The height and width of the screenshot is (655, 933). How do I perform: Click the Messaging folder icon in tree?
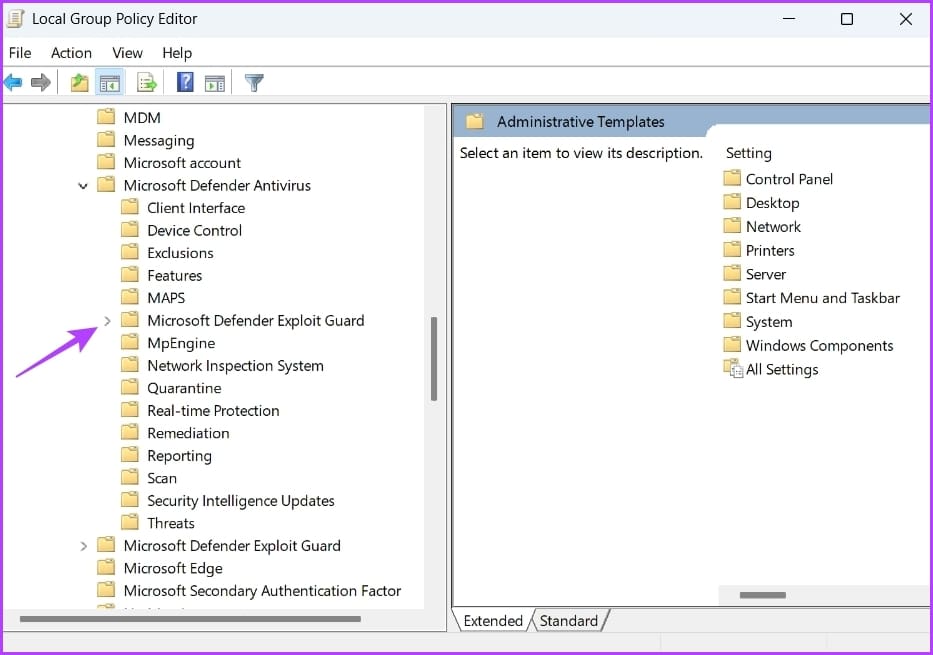pos(106,139)
